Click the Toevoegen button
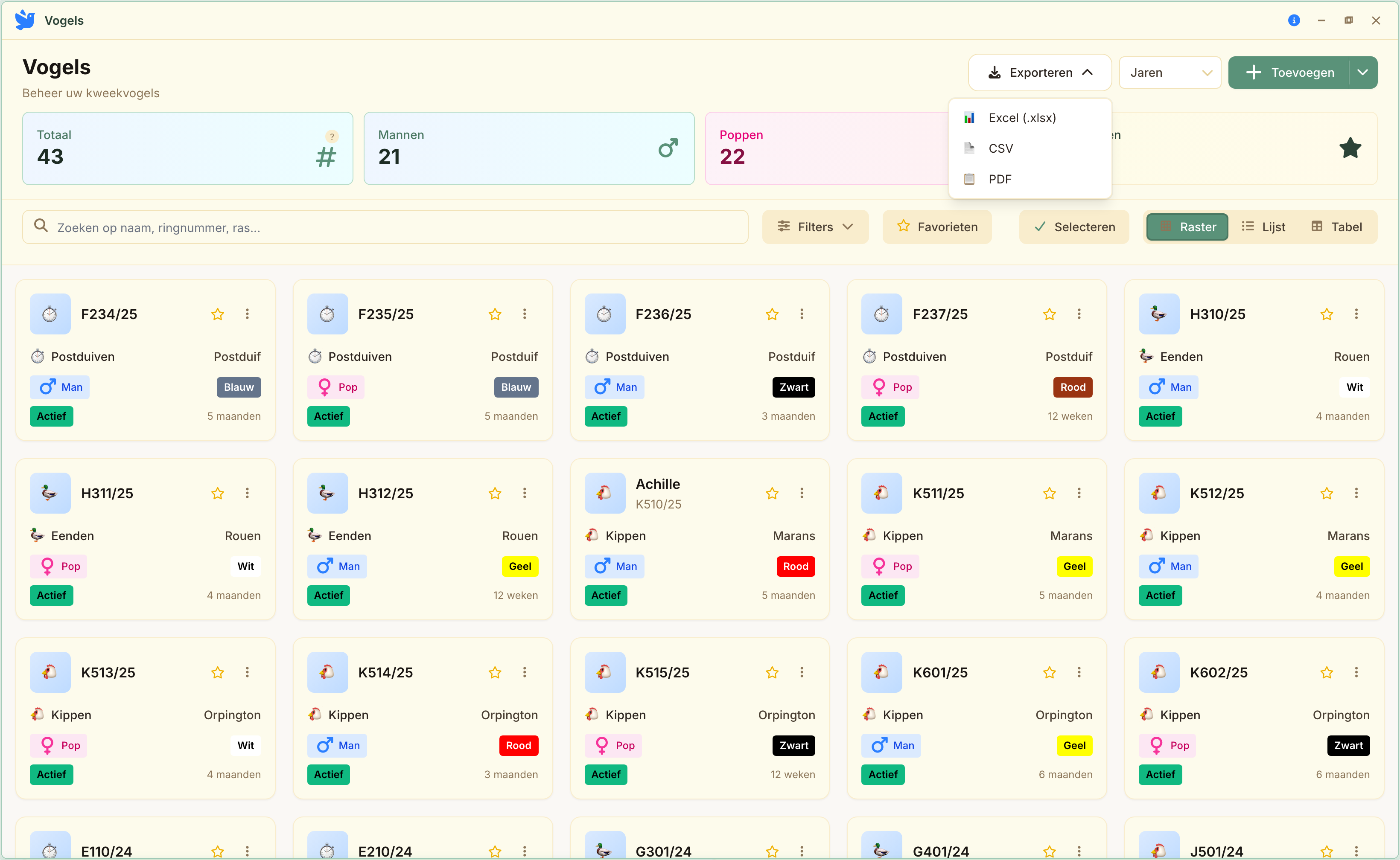Viewport: 1400px width, 860px height. click(x=1289, y=72)
